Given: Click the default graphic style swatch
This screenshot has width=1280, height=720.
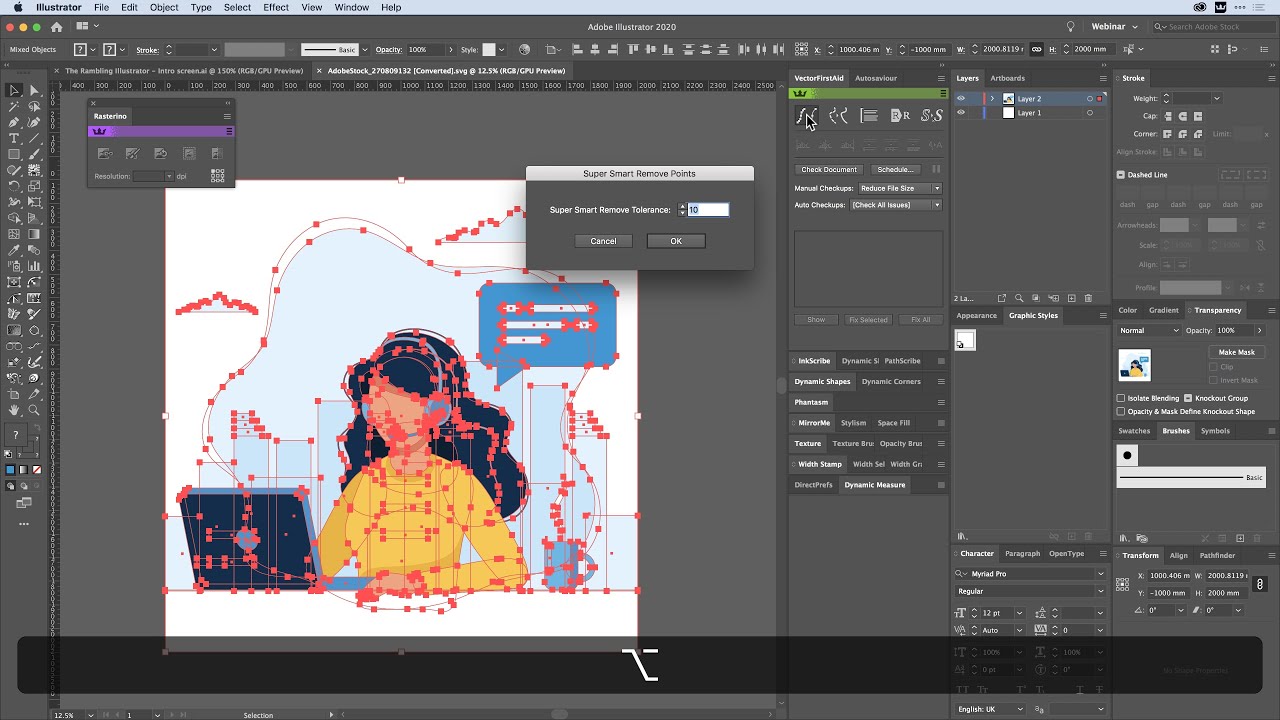Looking at the screenshot, I should coord(965,341).
